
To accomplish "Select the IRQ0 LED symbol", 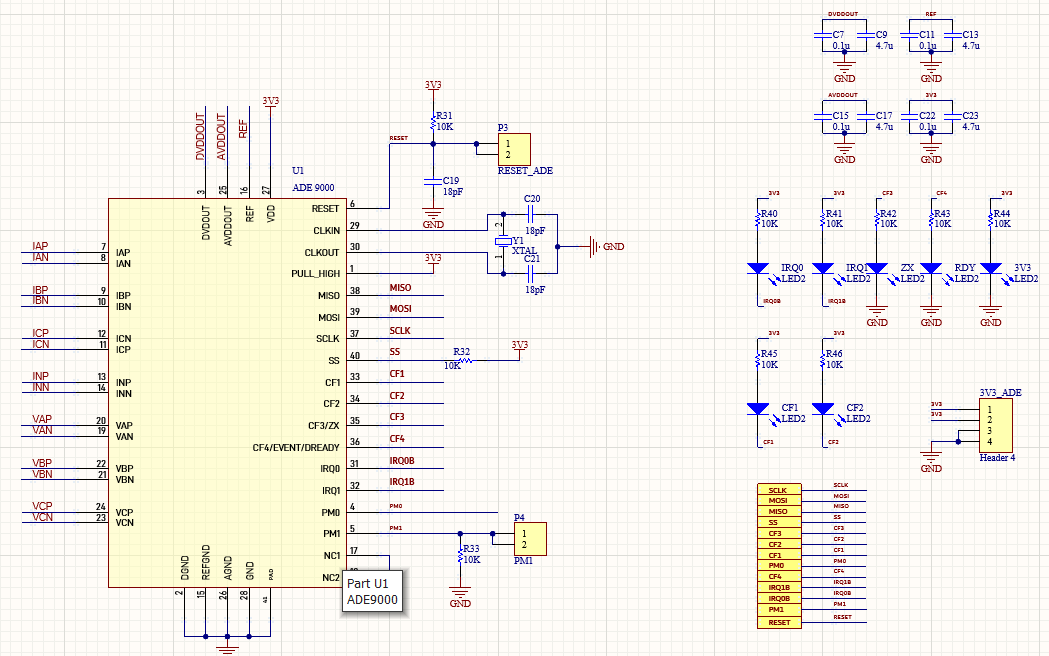I will 757,268.
